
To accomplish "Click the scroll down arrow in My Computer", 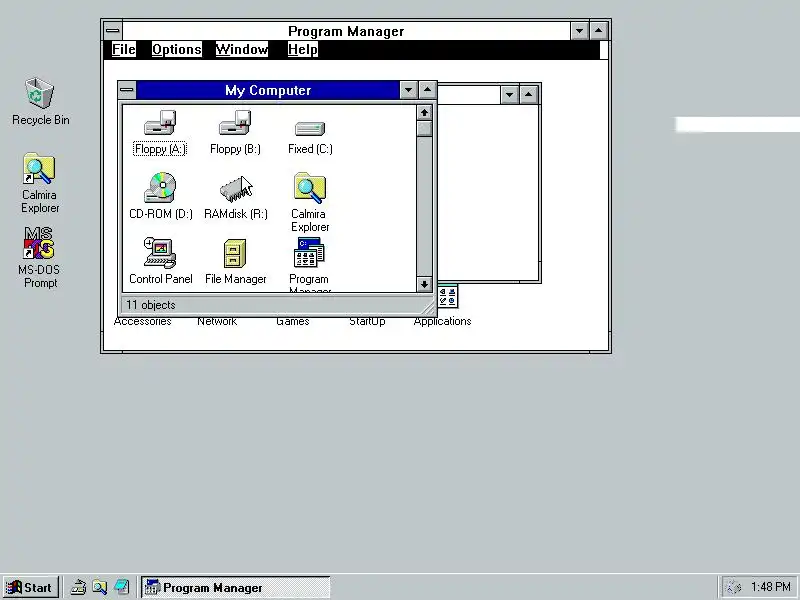I will click(x=424, y=284).
